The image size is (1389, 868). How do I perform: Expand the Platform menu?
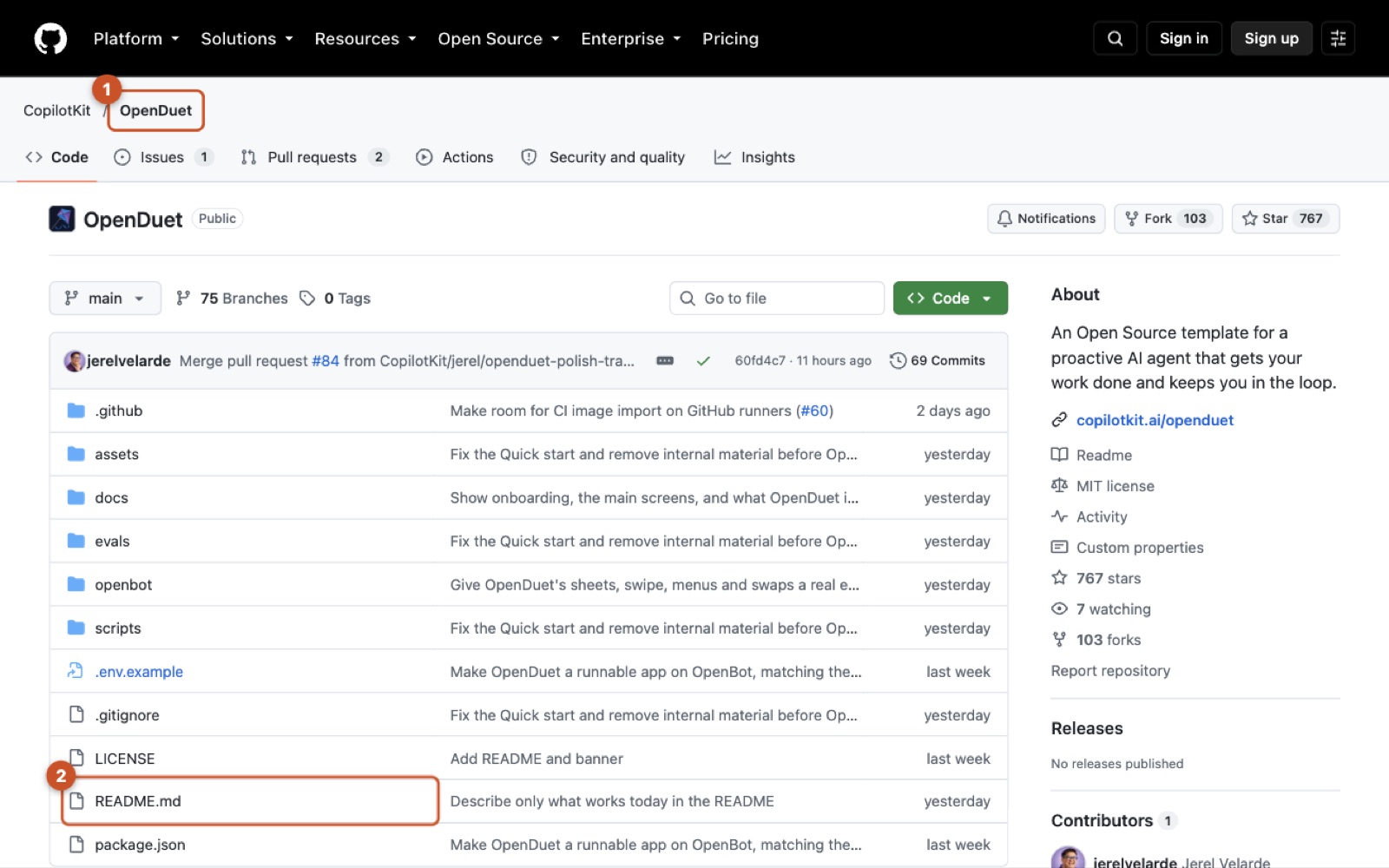click(x=136, y=38)
